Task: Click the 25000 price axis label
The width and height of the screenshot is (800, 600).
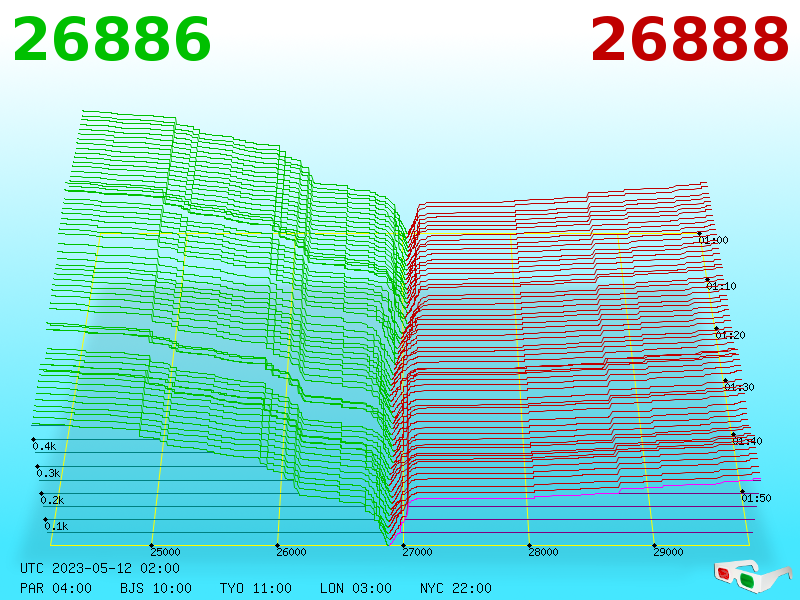Action: pyautogui.click(x=165, y=552)
